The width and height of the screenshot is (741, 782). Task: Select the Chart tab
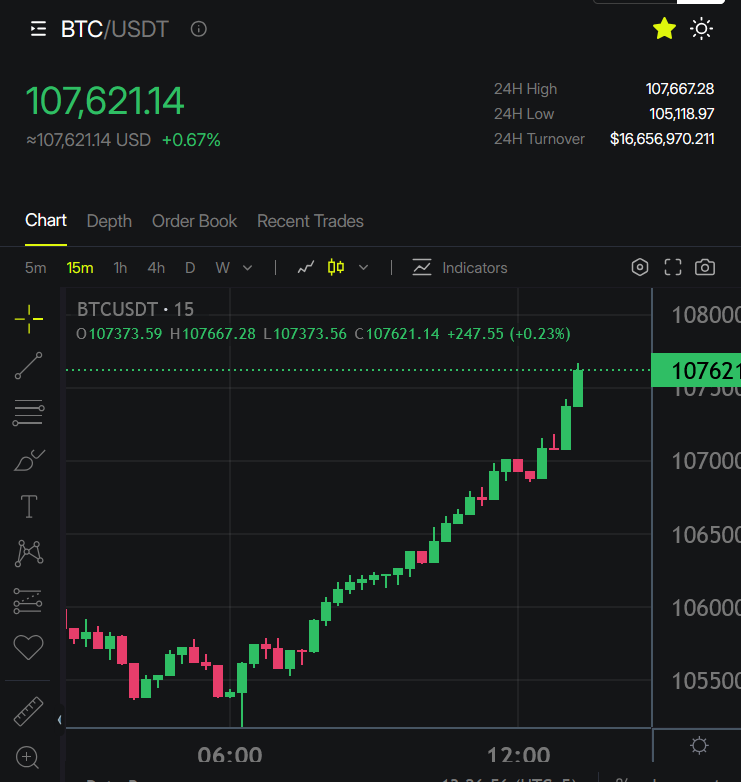pyautogui.click(x=46, y=220)
